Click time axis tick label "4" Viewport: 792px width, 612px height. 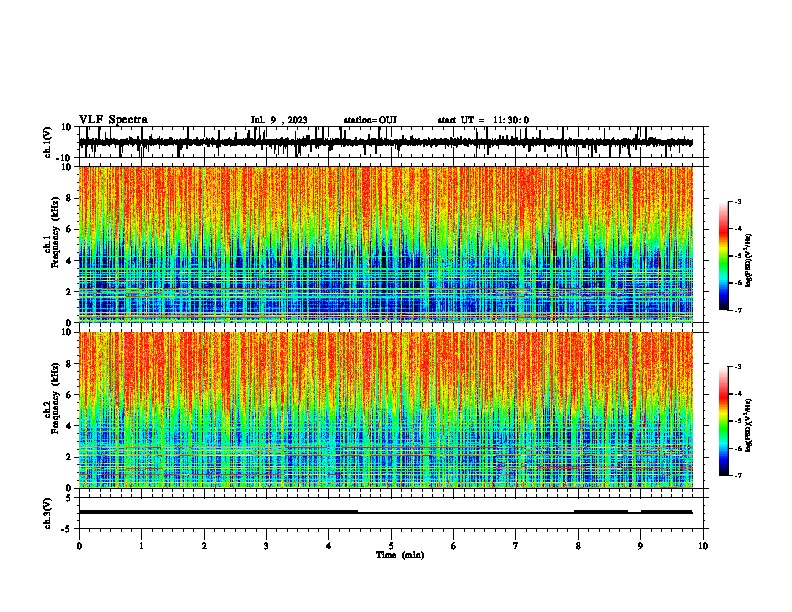[x=328, y=546]
